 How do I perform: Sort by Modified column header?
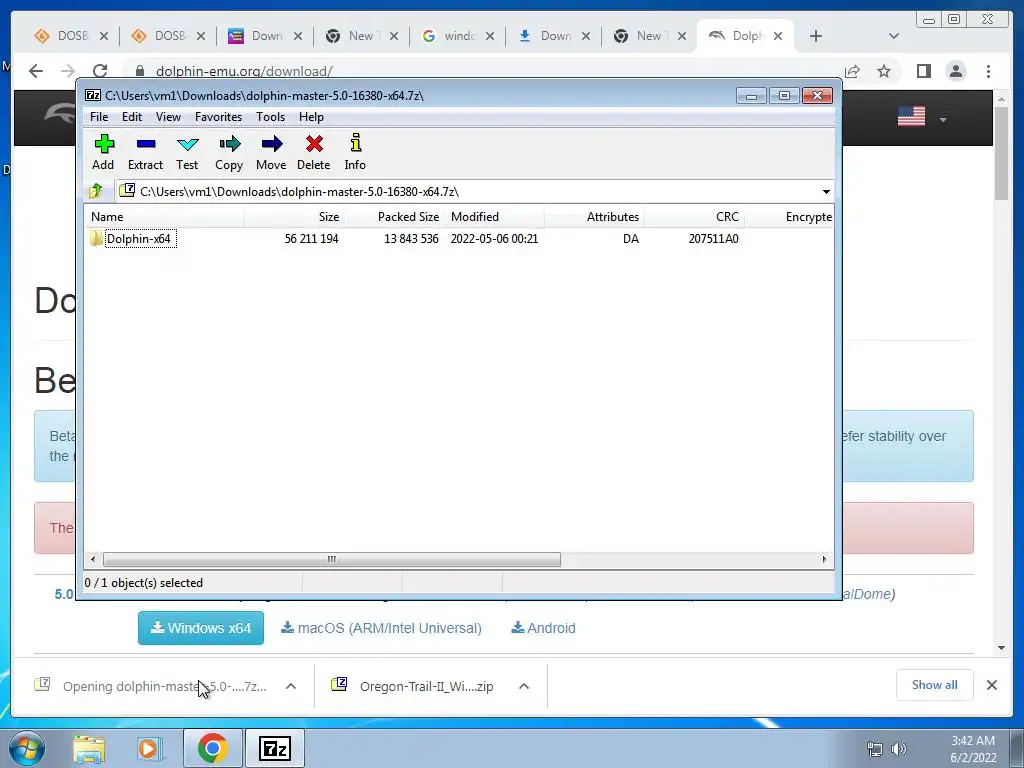click(x=494, y=217)
